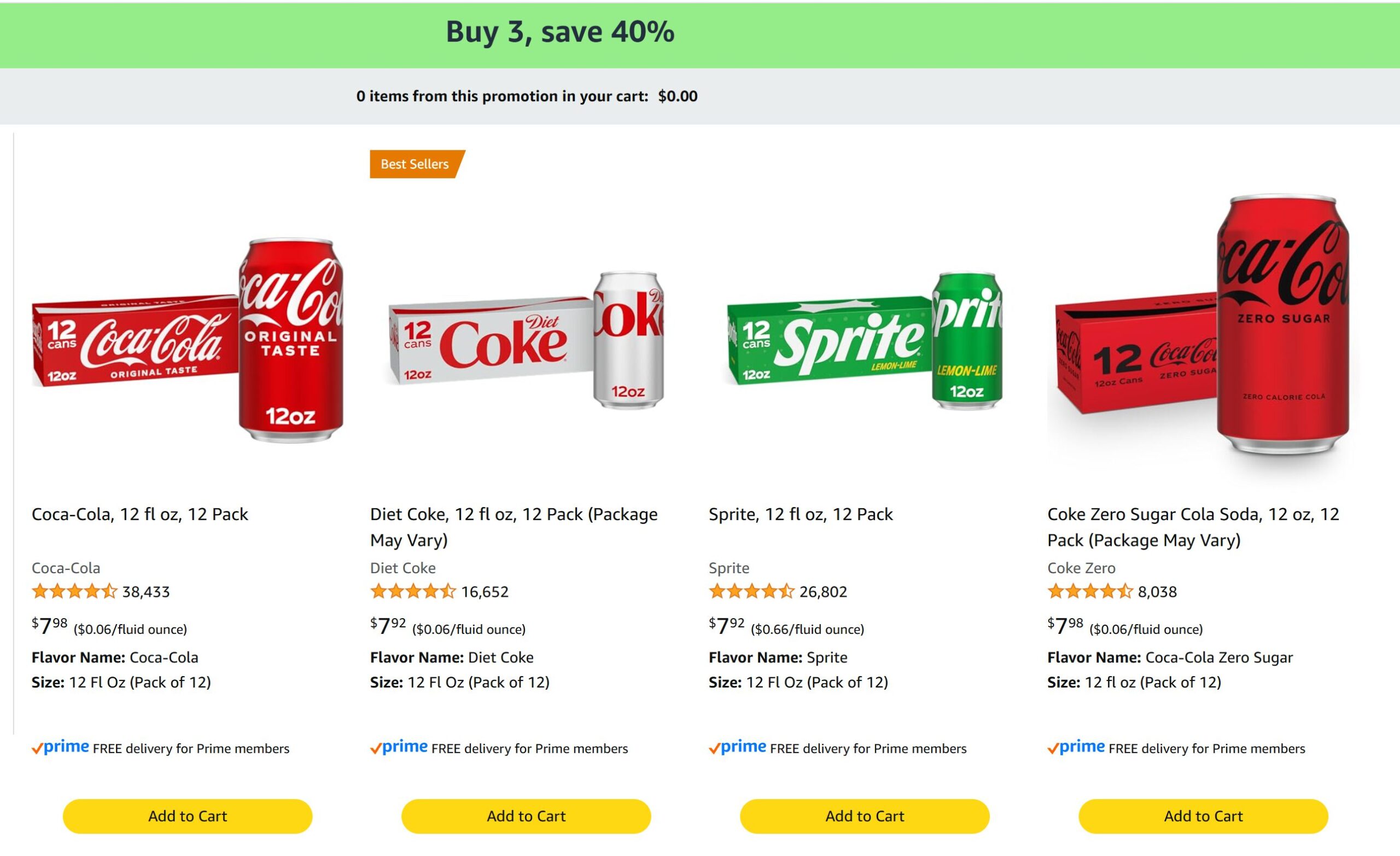Click the Sprite 12 fl oz title link
Viewport: 1400px width, 856px height.
(800, 514)
